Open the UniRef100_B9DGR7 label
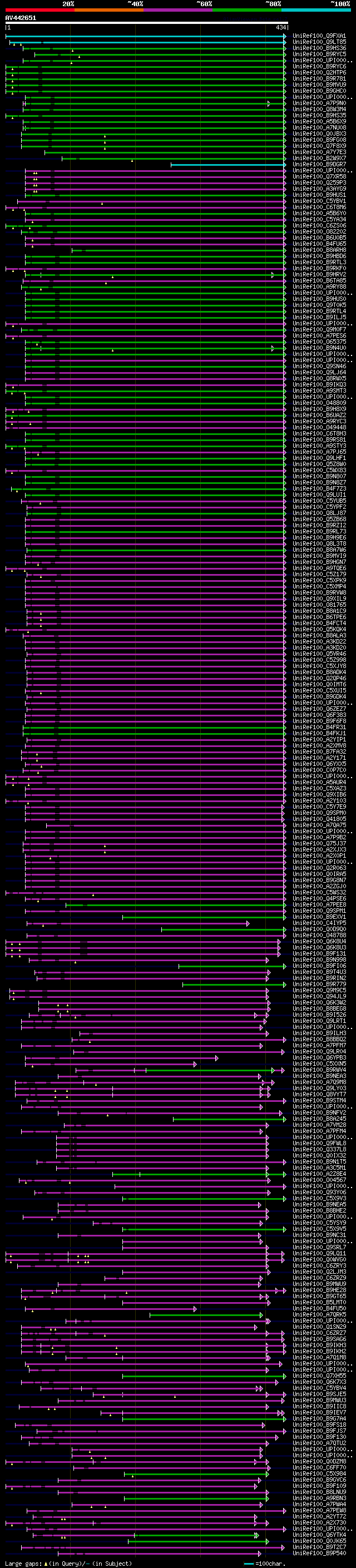The image size is (356, 1568). coord(319,164)
